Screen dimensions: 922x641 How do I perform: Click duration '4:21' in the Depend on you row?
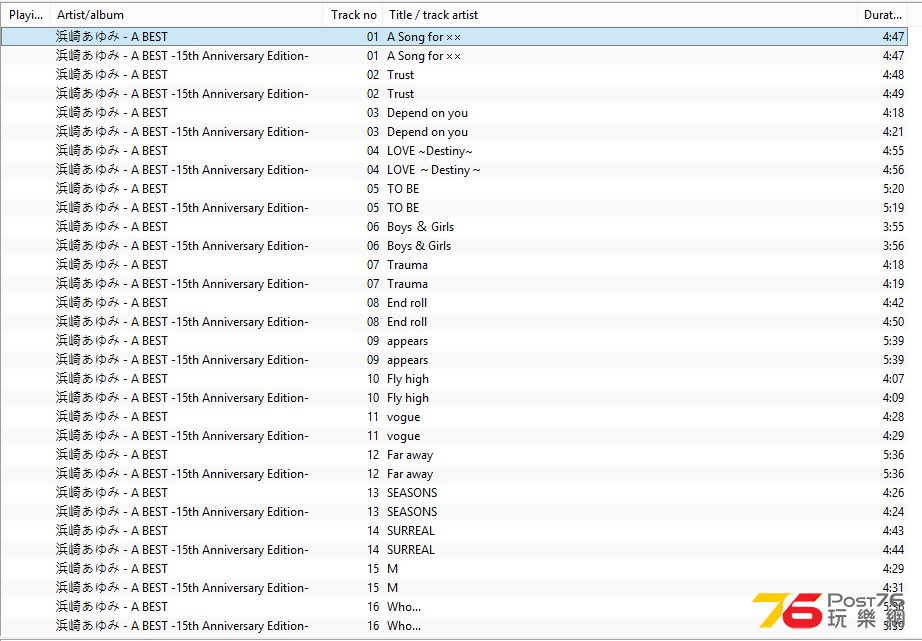893,132
